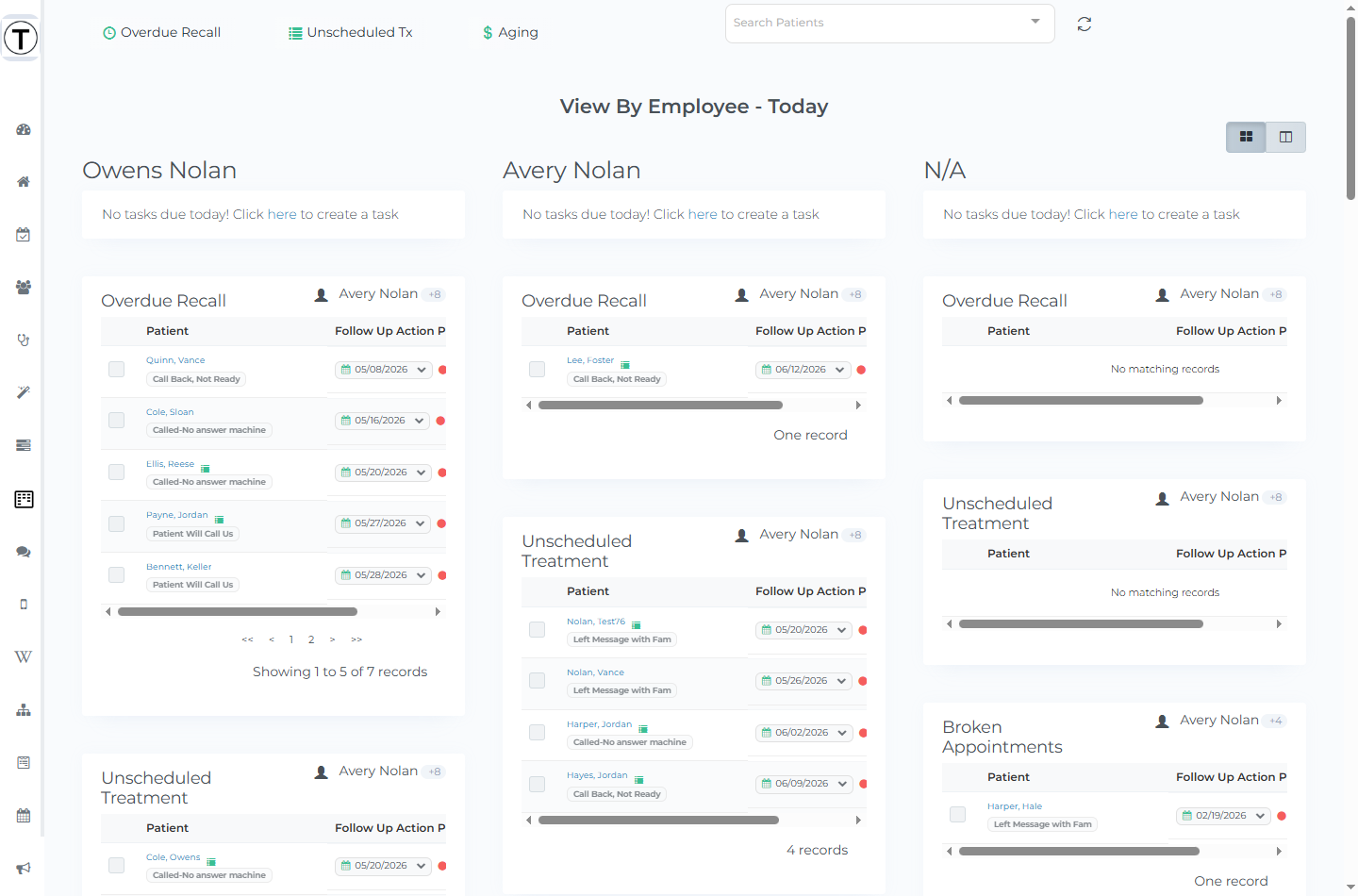The width and height of the screenshot is (1358, 896).
Task: Tick the checkbox for Lee, Foster
Action: coord(538,369)
